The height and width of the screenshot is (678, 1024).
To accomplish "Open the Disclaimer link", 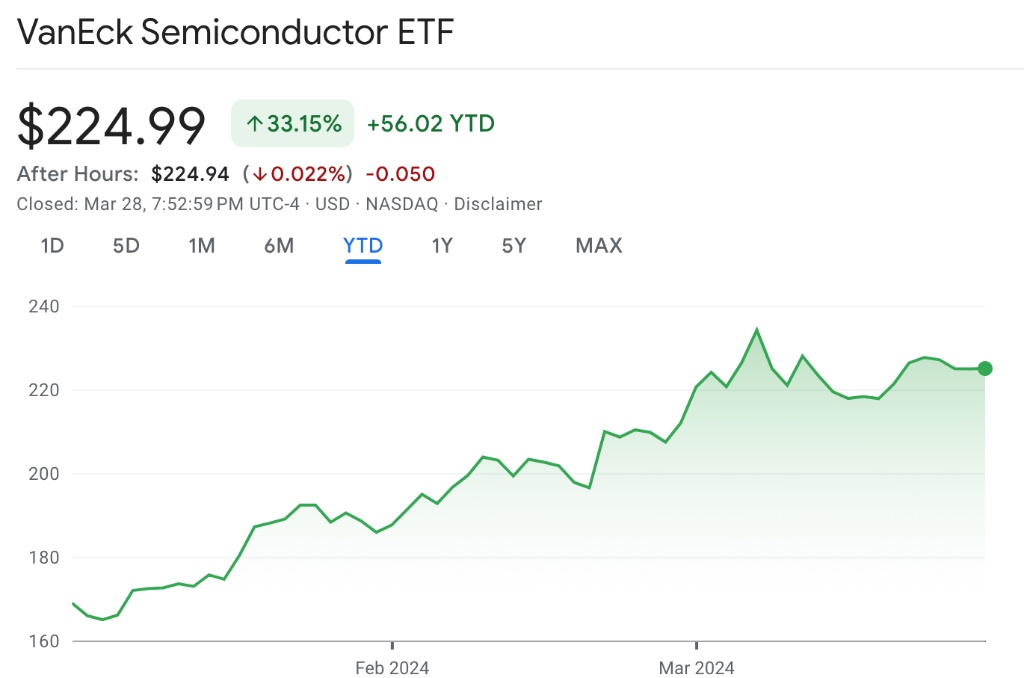I will coord(498,204).
